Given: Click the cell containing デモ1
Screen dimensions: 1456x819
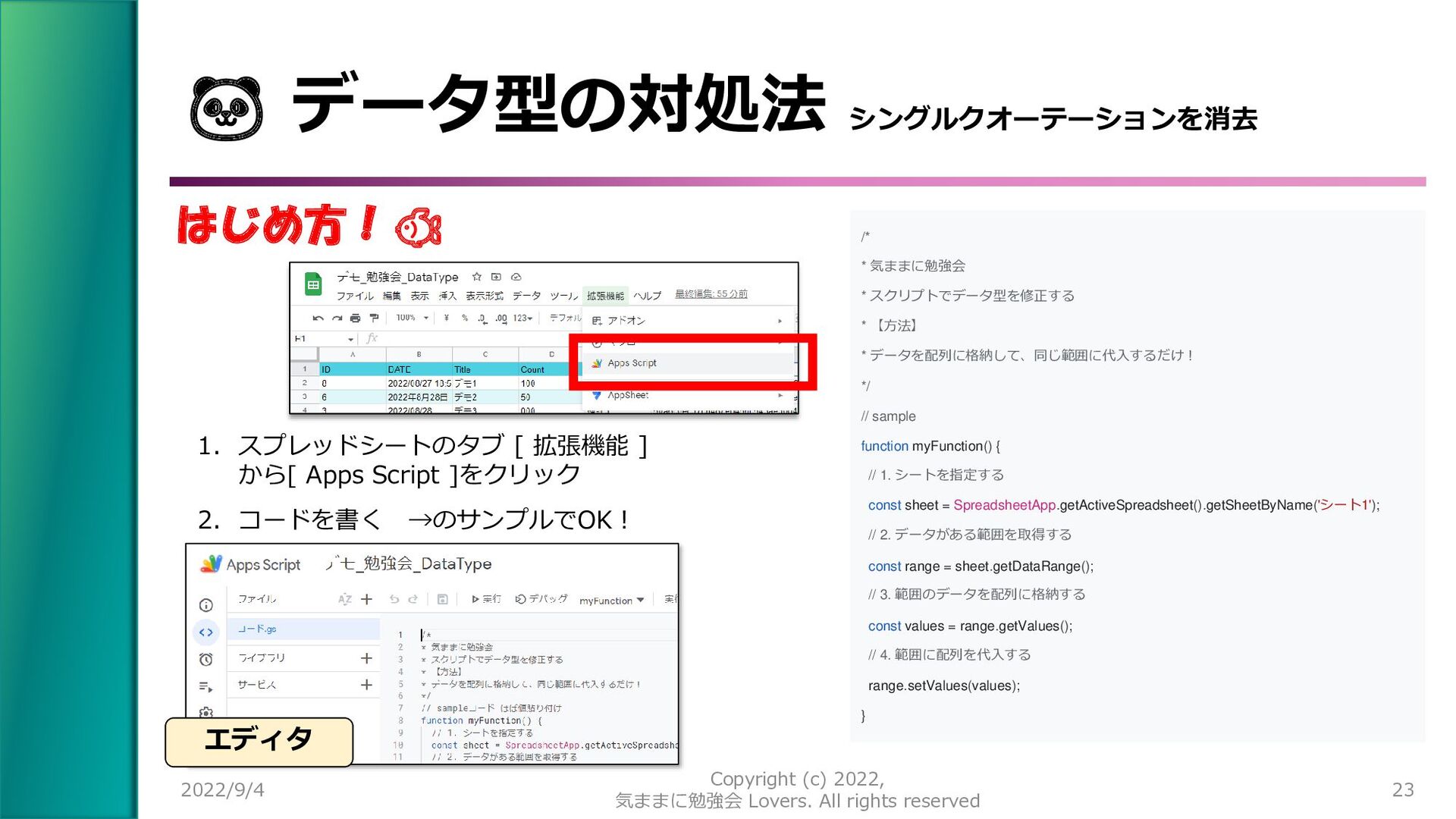Looking at the screenshot, I should tap(485, 383).
